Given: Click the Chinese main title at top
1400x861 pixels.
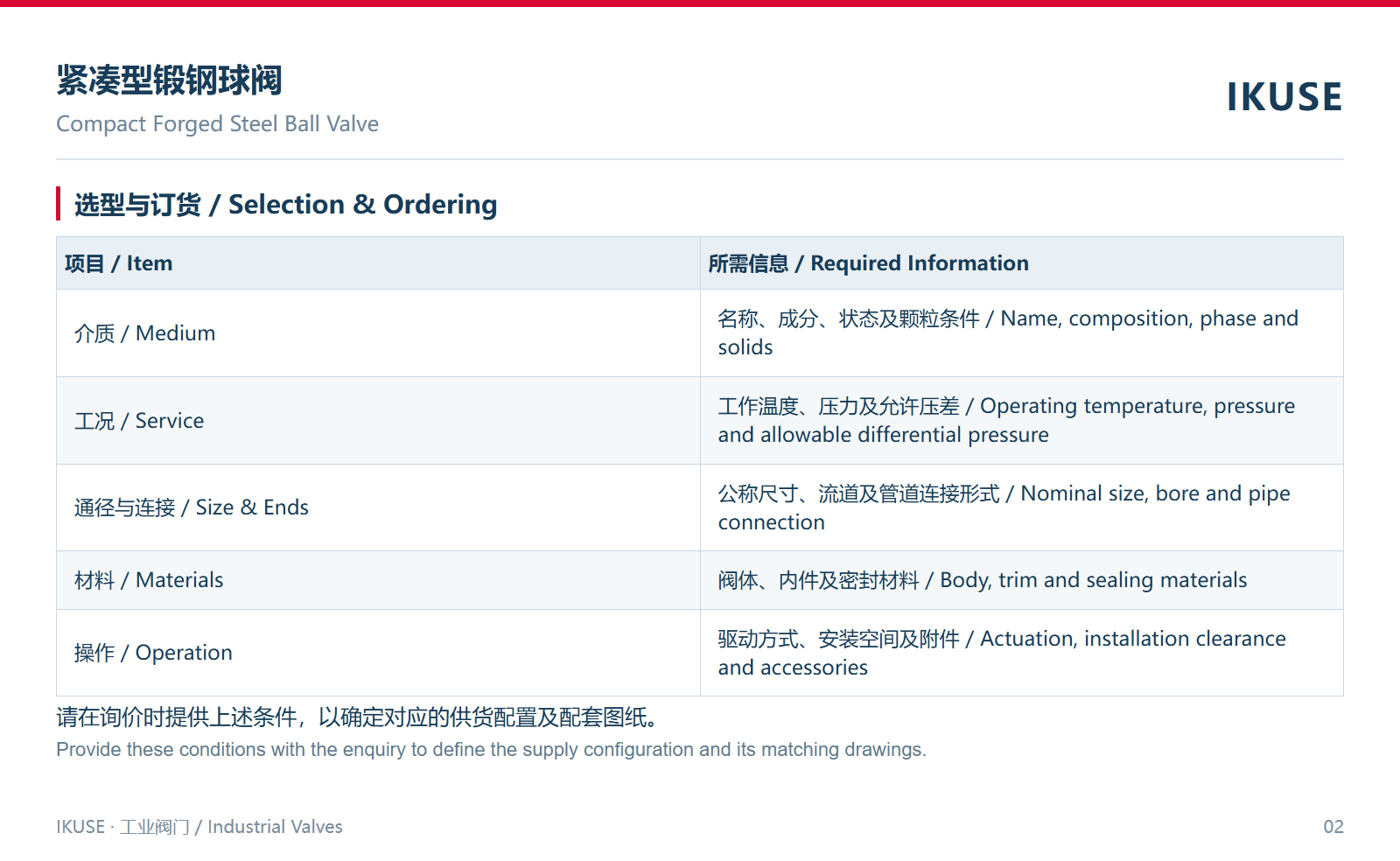Looking at the screenshot, I should (169, 80).
